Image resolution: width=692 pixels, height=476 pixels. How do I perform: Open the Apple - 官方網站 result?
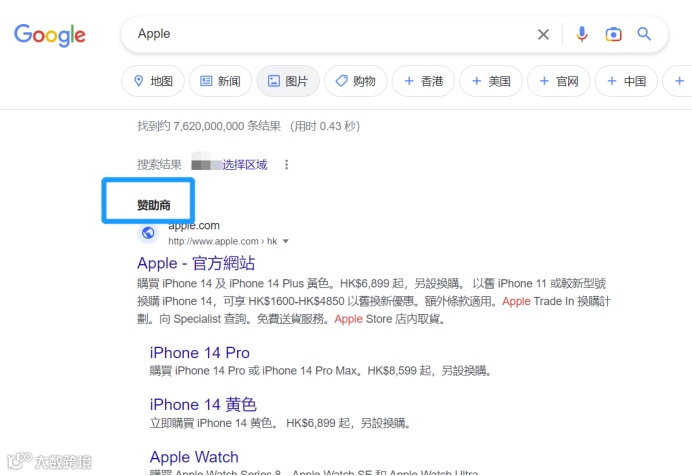tap(196, 263)
